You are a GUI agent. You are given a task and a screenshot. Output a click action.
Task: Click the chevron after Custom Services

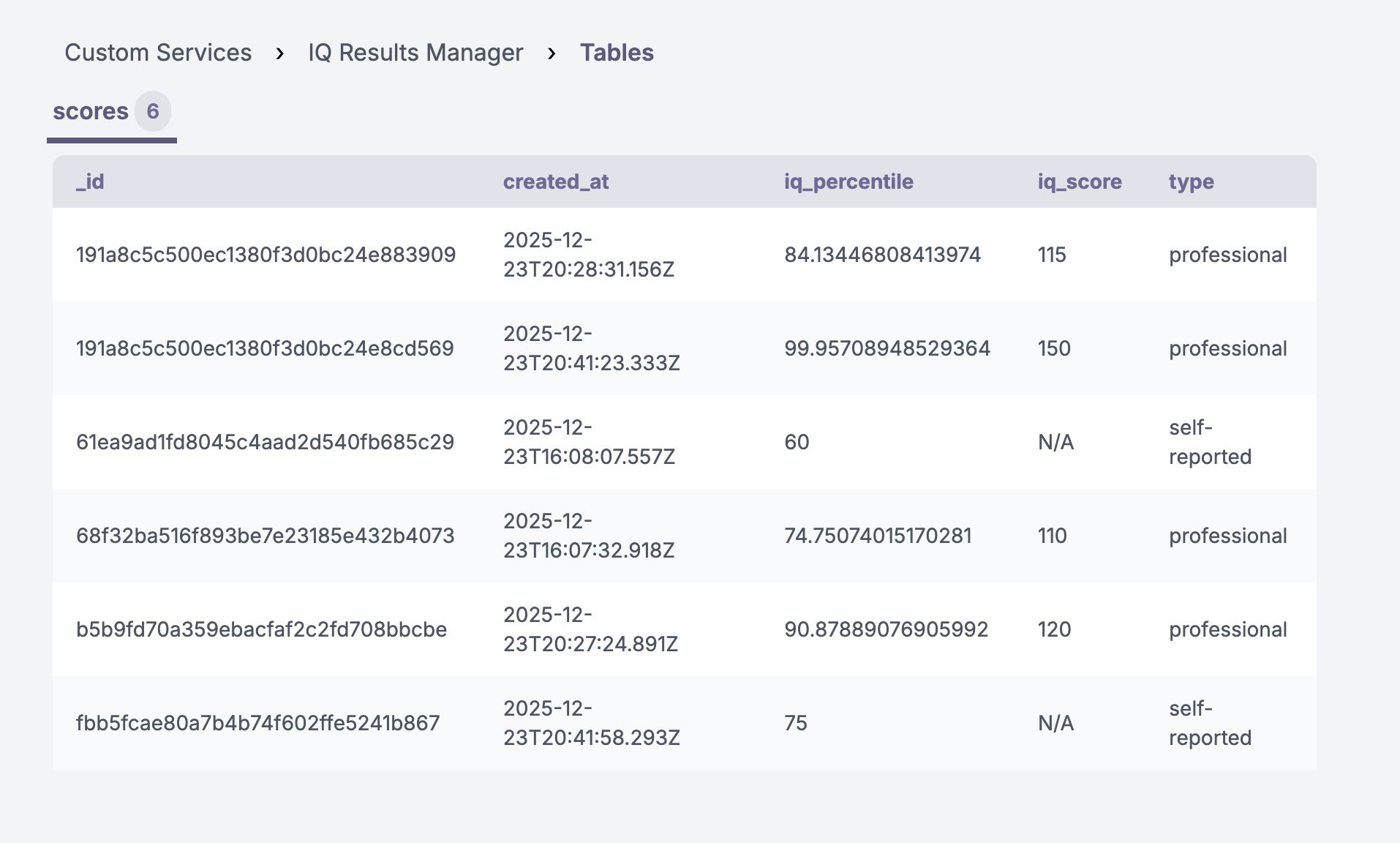pyautogui.click(x=280, y=52)
